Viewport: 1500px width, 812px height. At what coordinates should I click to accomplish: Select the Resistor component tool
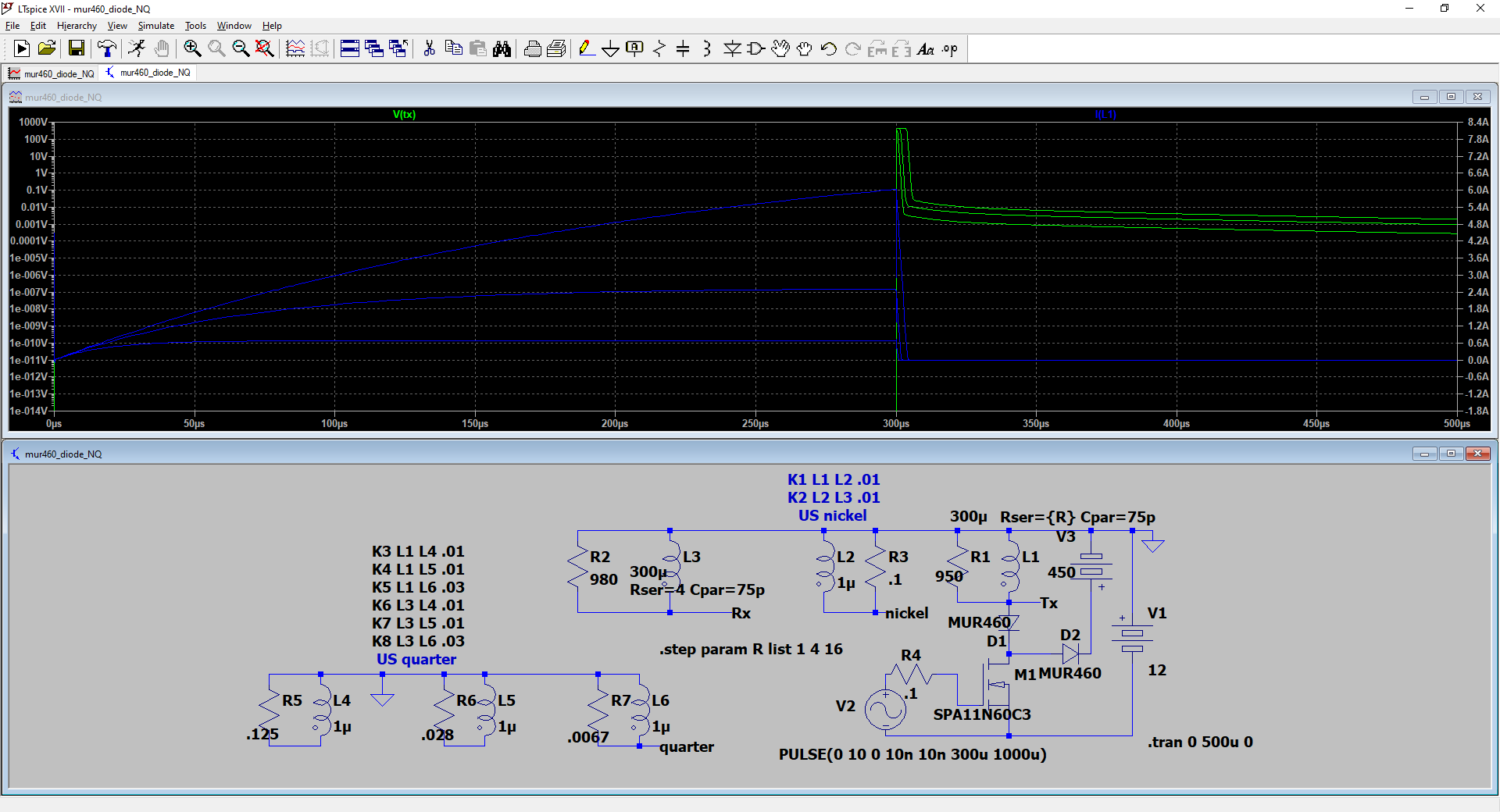point(659,49)
